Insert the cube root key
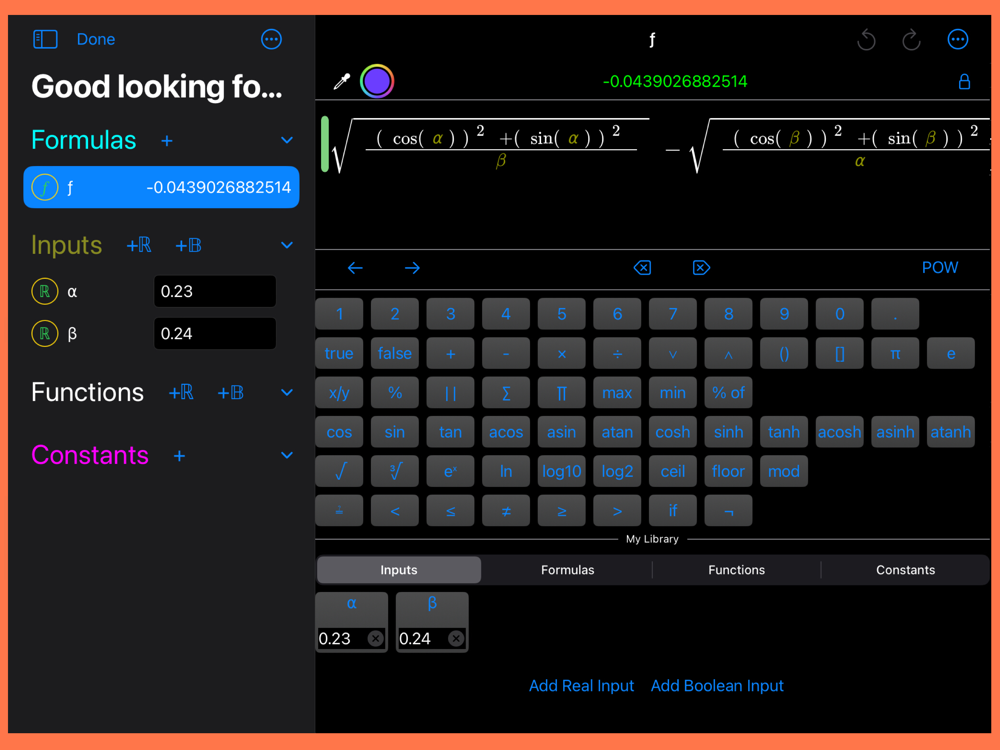The image size is (1000, 750). point(395,471)
